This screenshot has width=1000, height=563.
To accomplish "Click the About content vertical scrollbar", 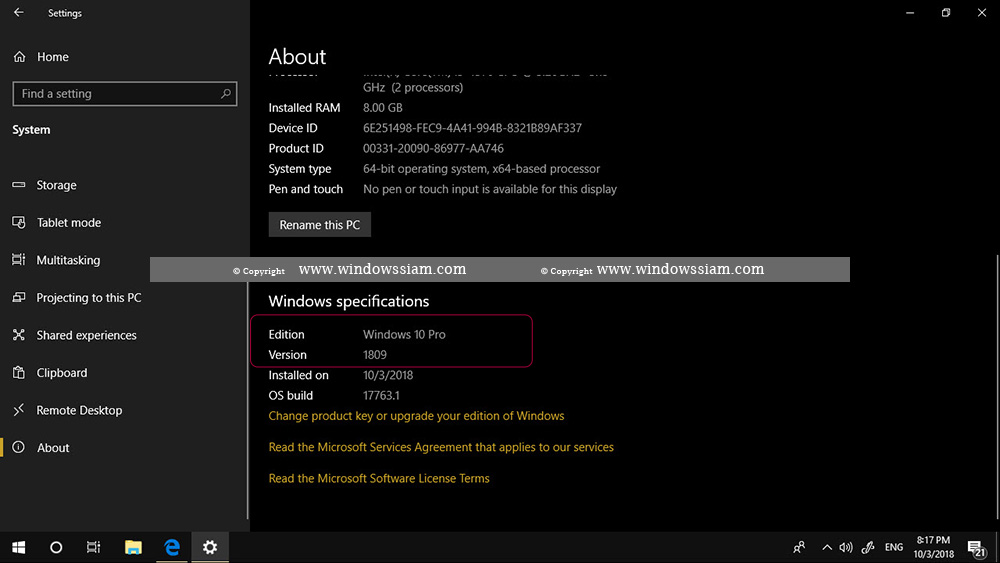I will click(997, 386).
